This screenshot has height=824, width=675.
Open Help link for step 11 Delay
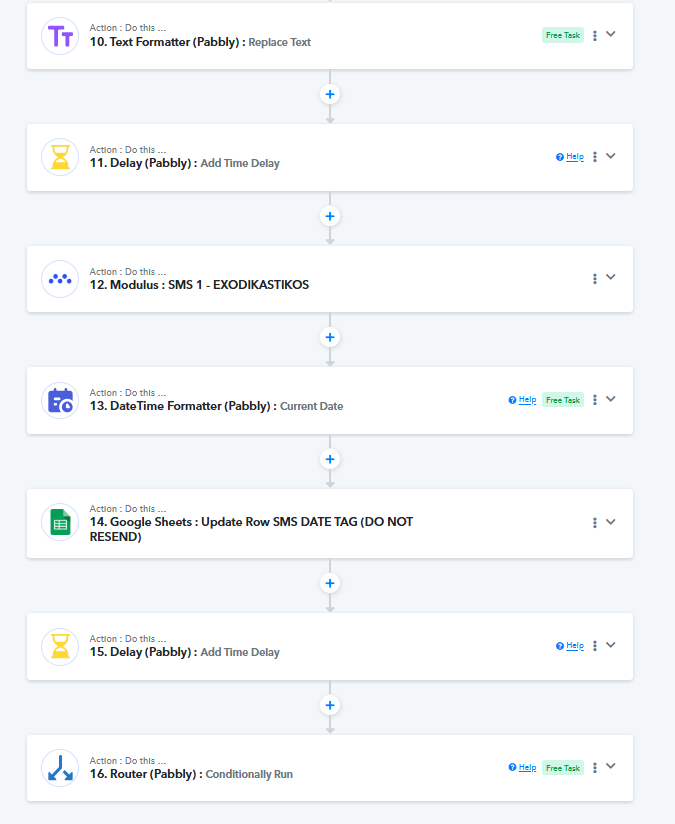(x=570, y=157)
